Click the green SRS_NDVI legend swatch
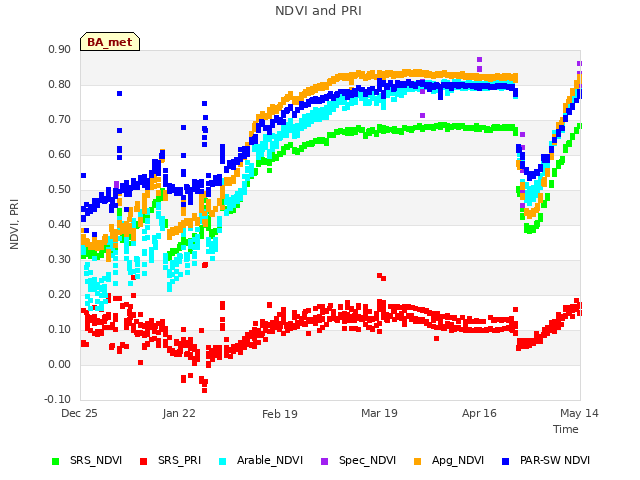This screenshot has height=480, width=640. pyautogui.click(x=56, y=461)
